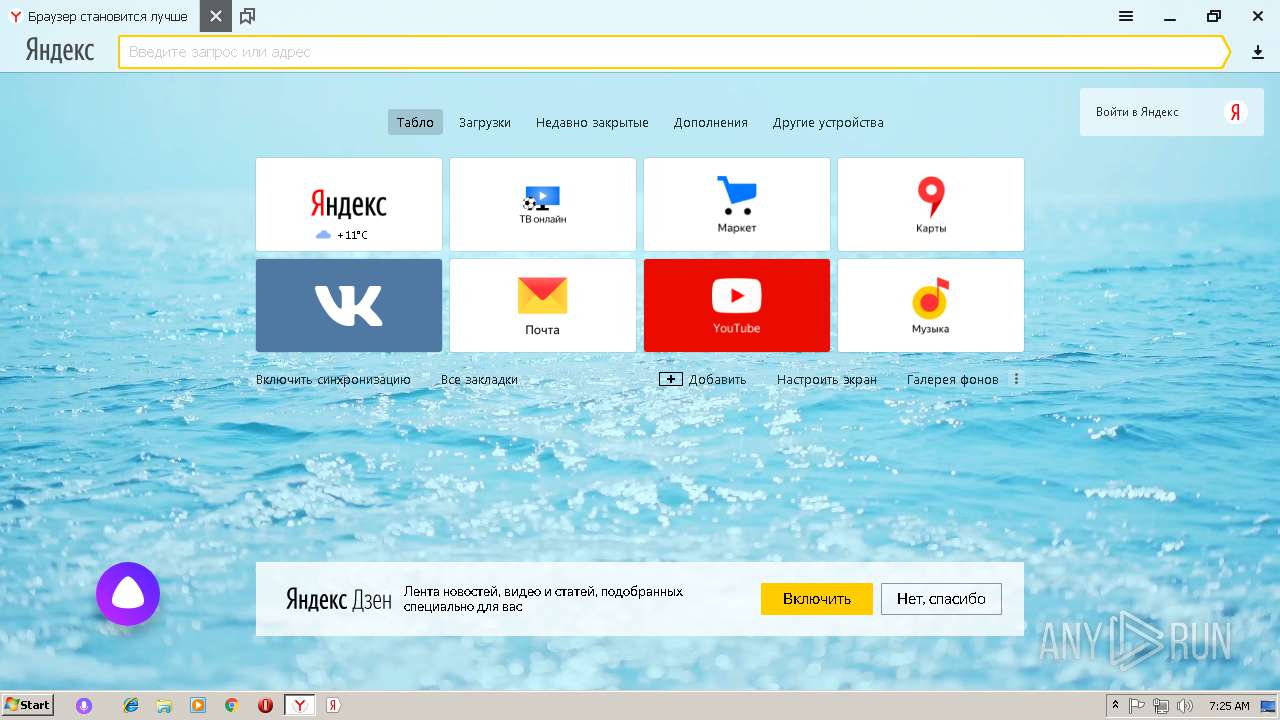Screen dimensions: 1280x720
Task: Click the show desktop tray icon
Action: click(x=1268, y=705)
